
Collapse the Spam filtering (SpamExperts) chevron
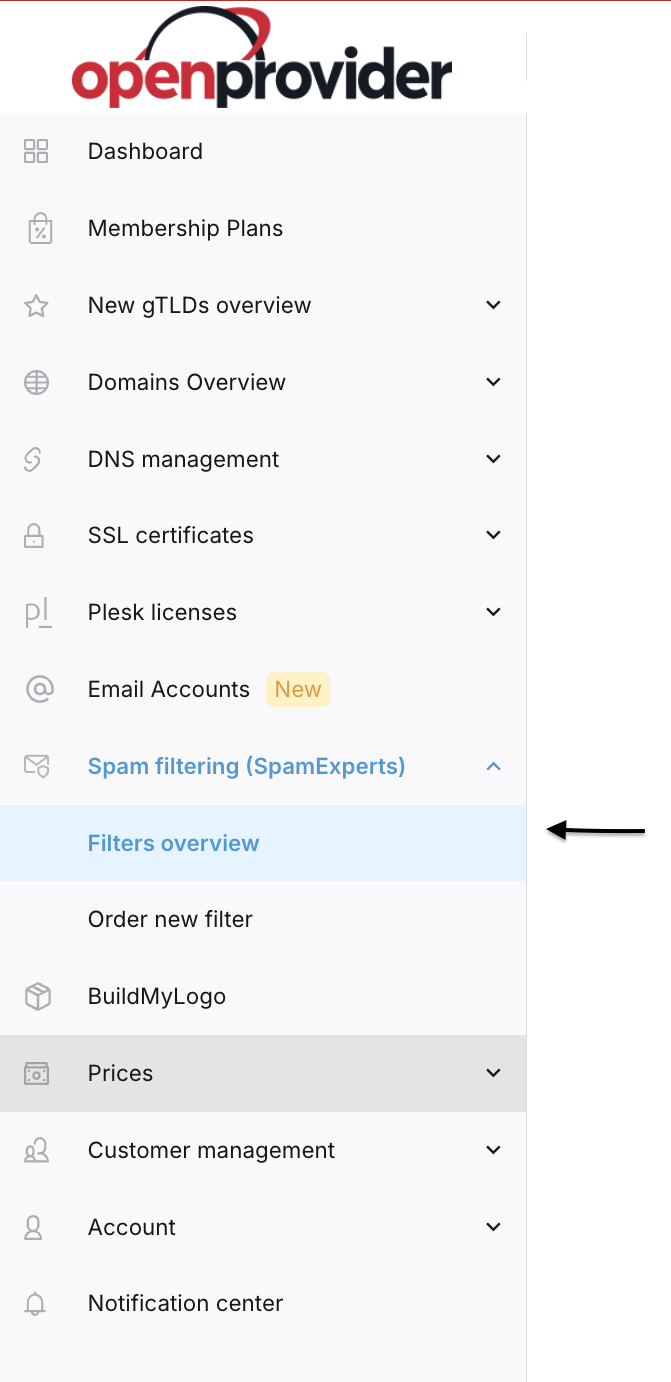[x=493, y=766]
